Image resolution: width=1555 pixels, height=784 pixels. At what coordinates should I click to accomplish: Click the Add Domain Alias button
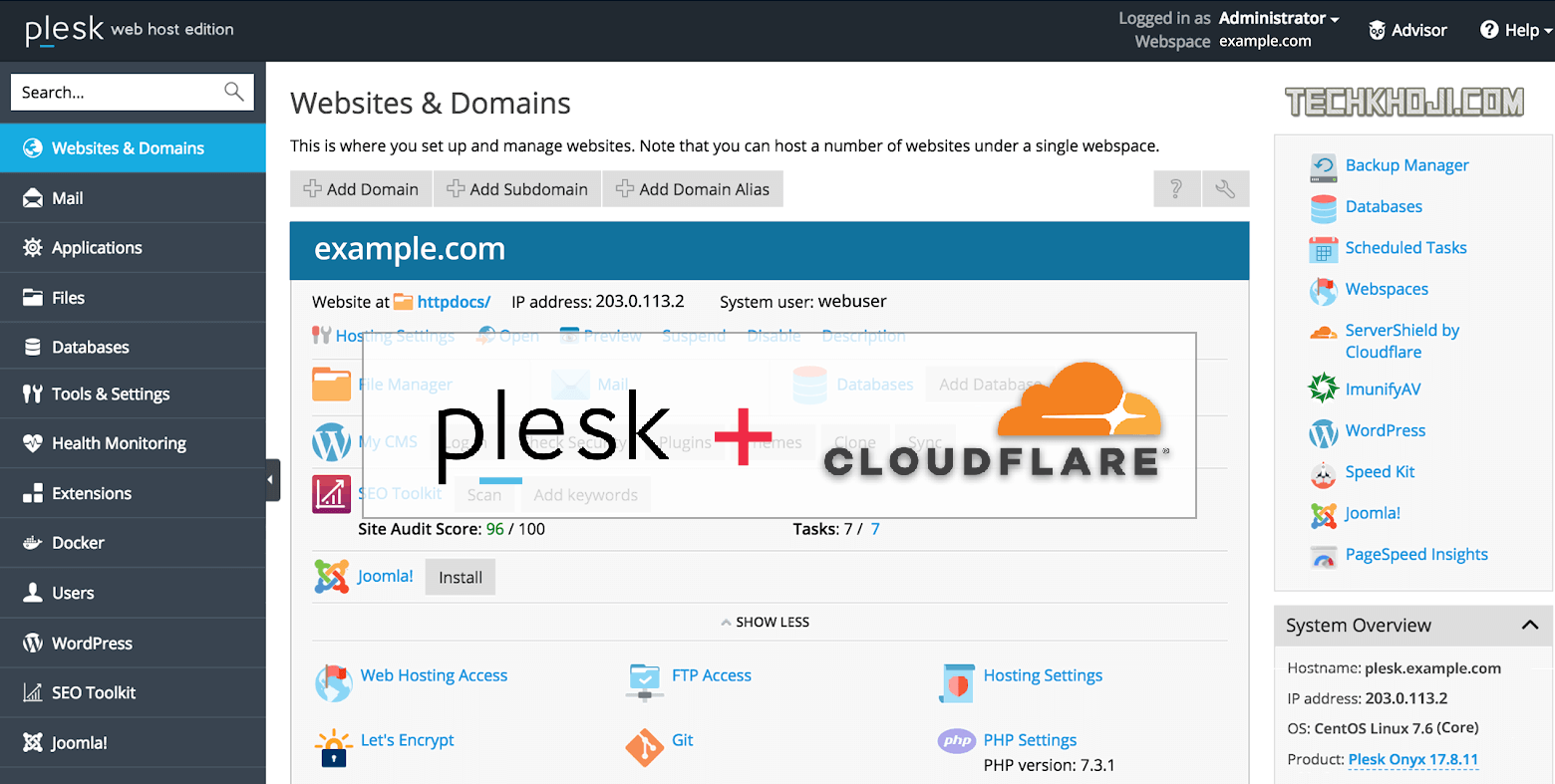[x=693, y=188]
